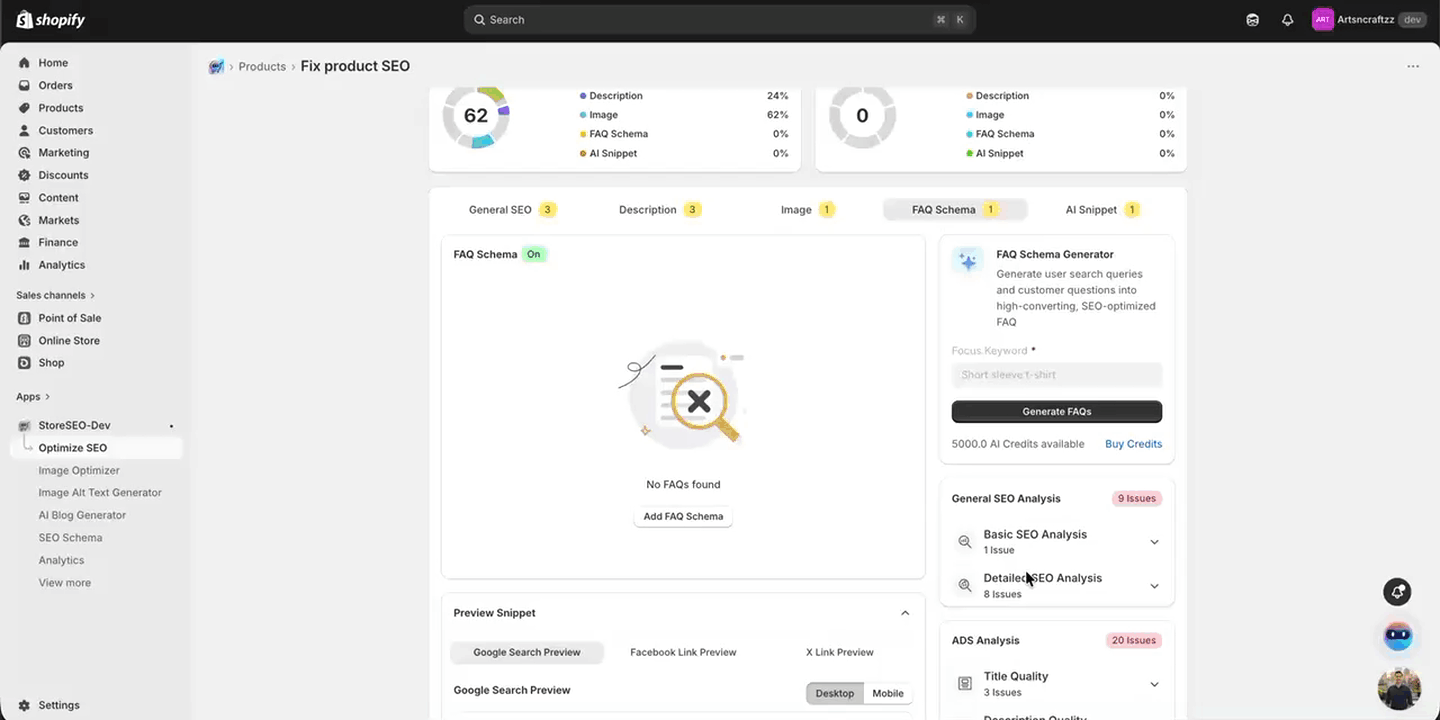Click the FAQ Schema On status badge
1440x720 pixels.
(534, 254)
